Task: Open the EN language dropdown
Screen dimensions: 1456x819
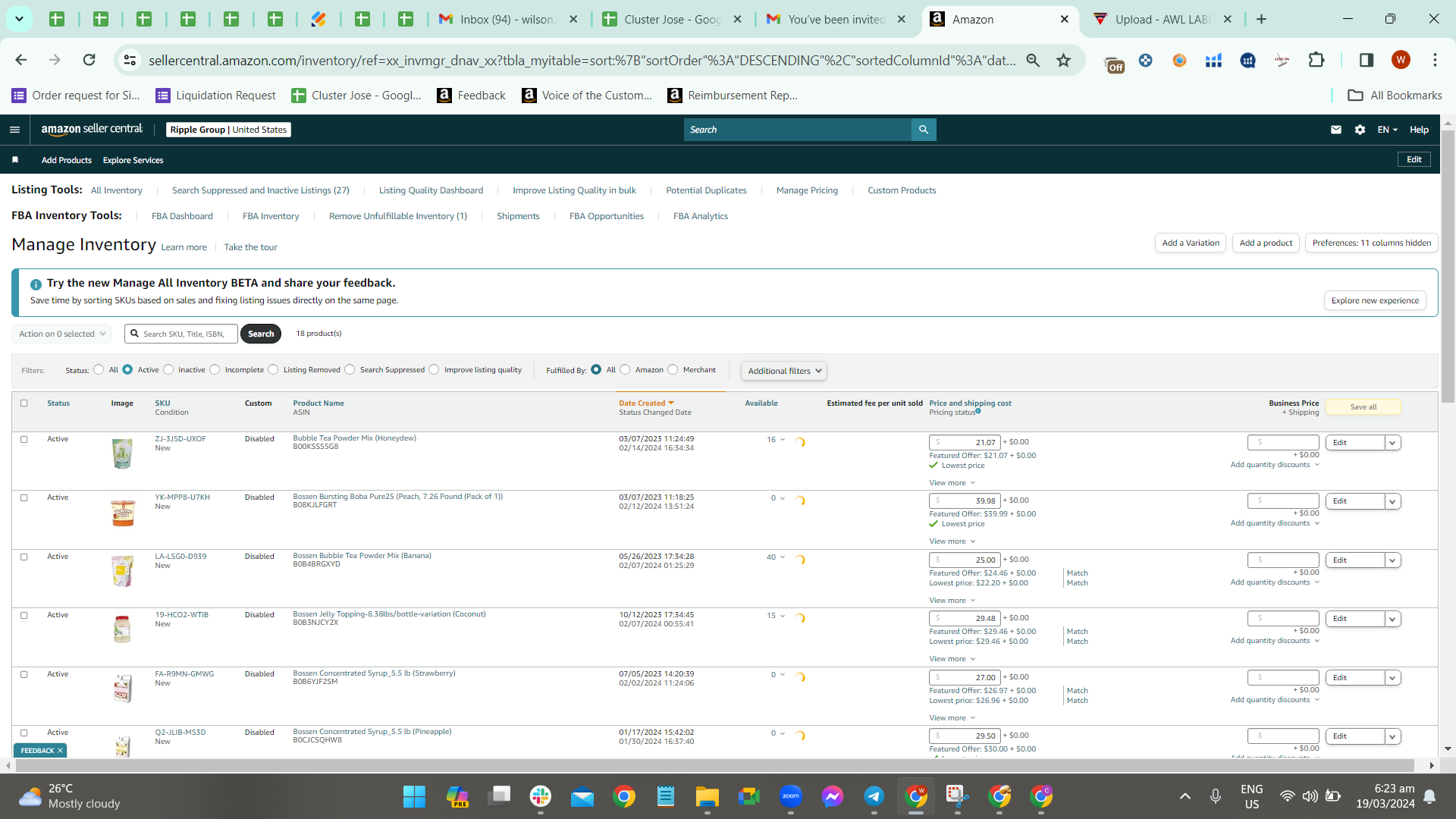Action: (x=1387, y=130)
